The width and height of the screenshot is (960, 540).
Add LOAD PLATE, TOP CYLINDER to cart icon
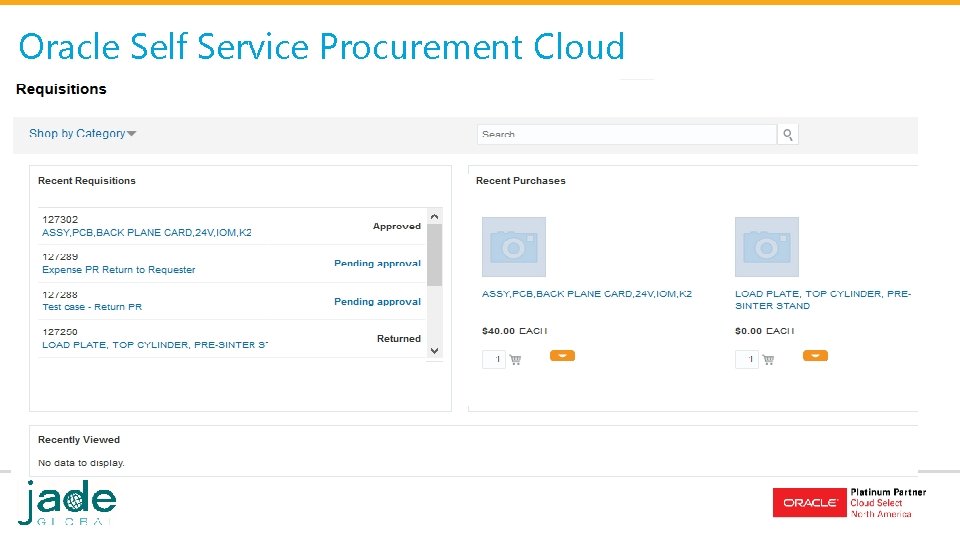(x=768, y=360)
